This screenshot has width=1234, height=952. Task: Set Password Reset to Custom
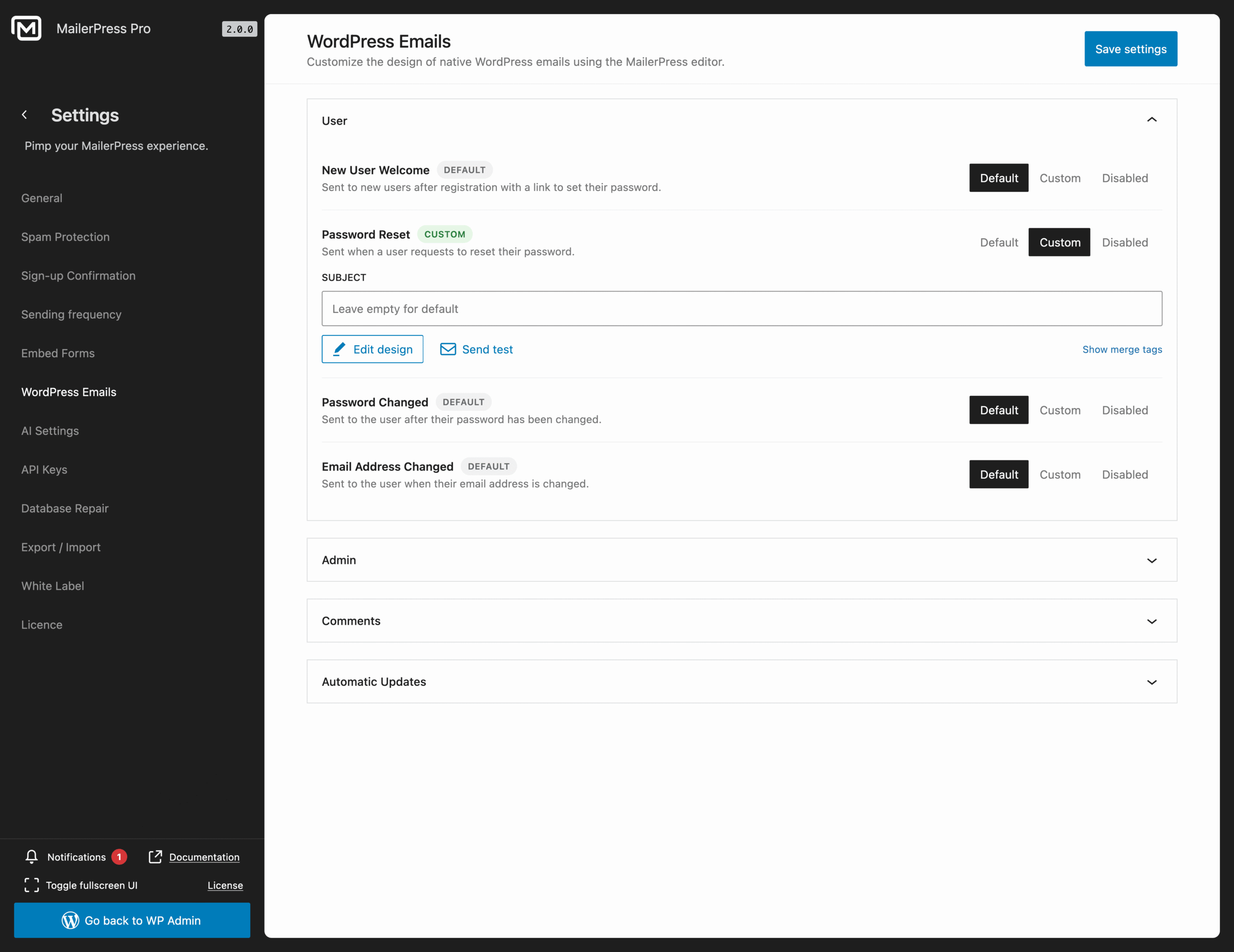click(1060, 242)
